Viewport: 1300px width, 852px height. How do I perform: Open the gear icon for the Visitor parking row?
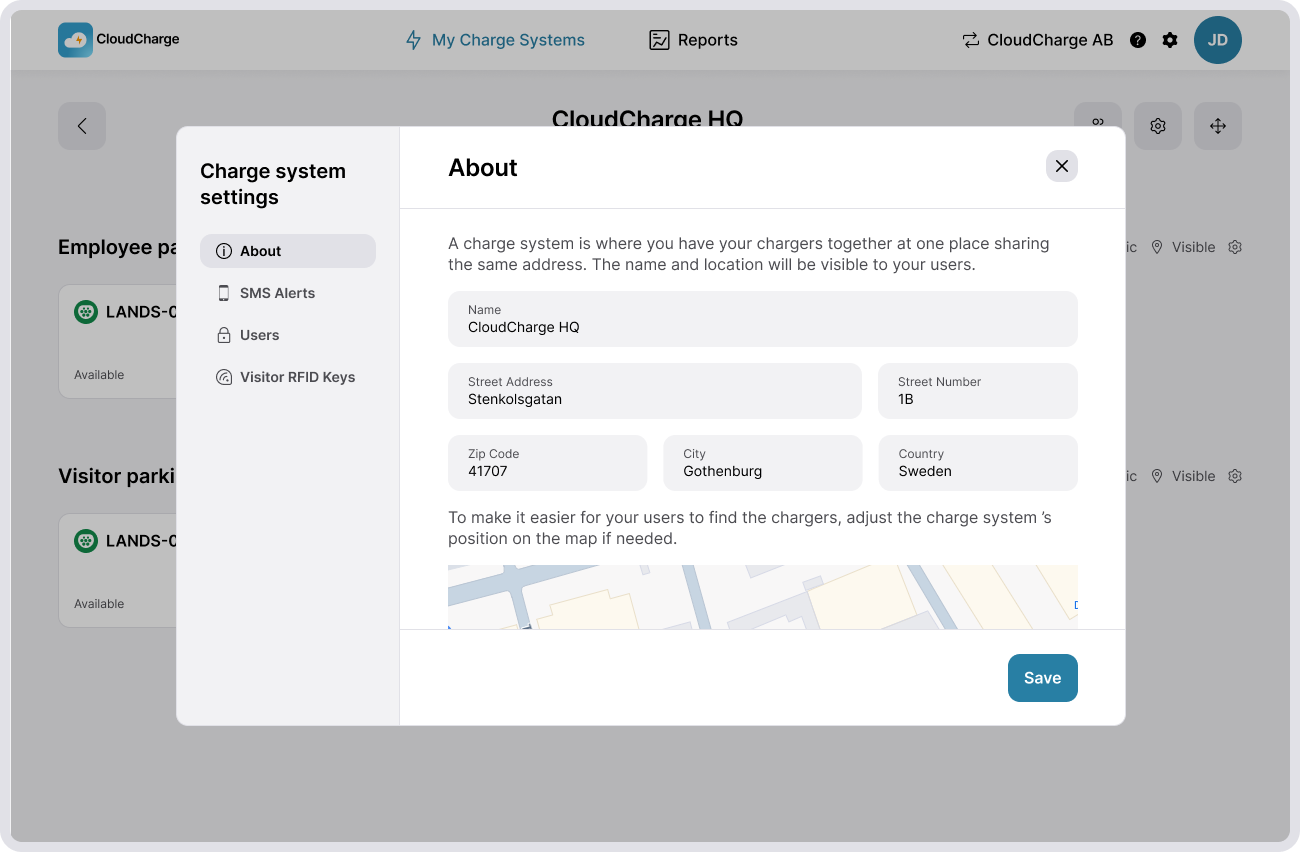[x=1235, y=476]
